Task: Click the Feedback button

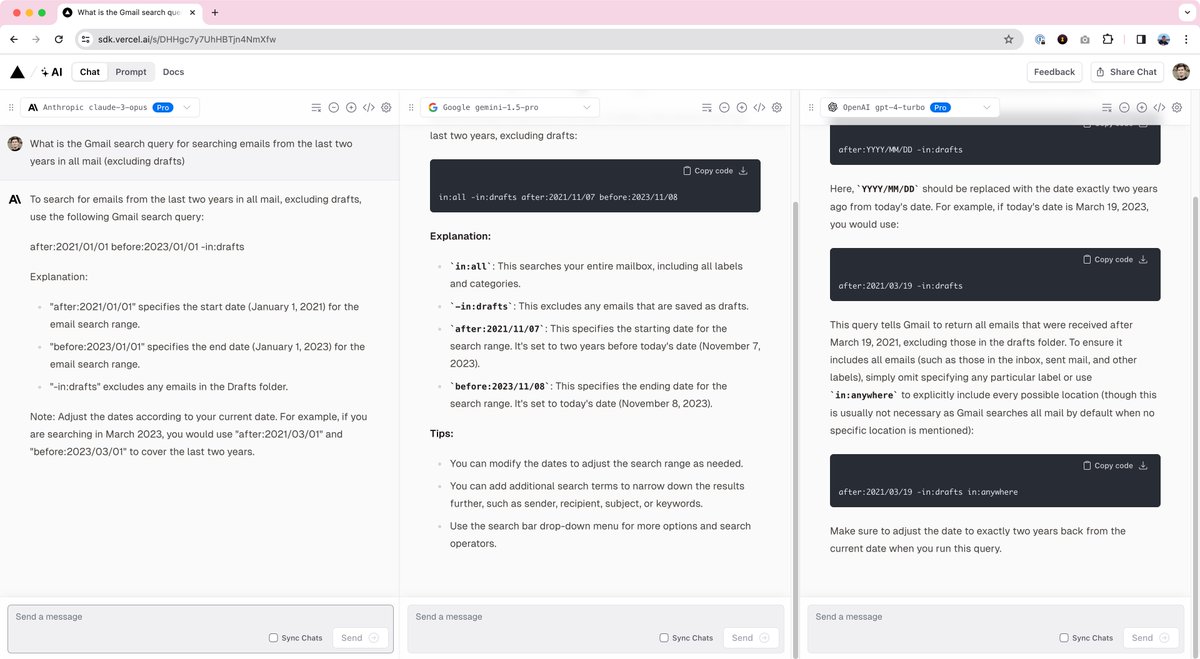Action: (1054, 72)
